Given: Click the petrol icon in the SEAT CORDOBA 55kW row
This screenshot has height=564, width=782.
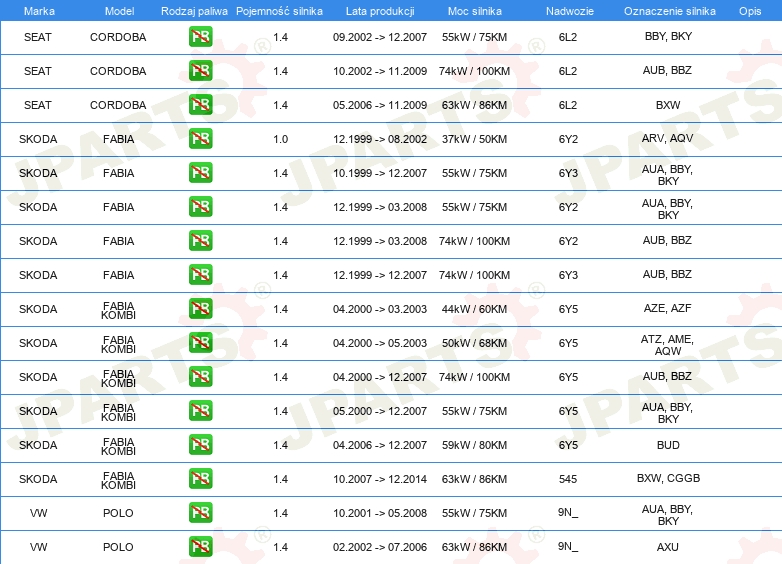Looking at the screenshot, I should [x=200, y=37].
